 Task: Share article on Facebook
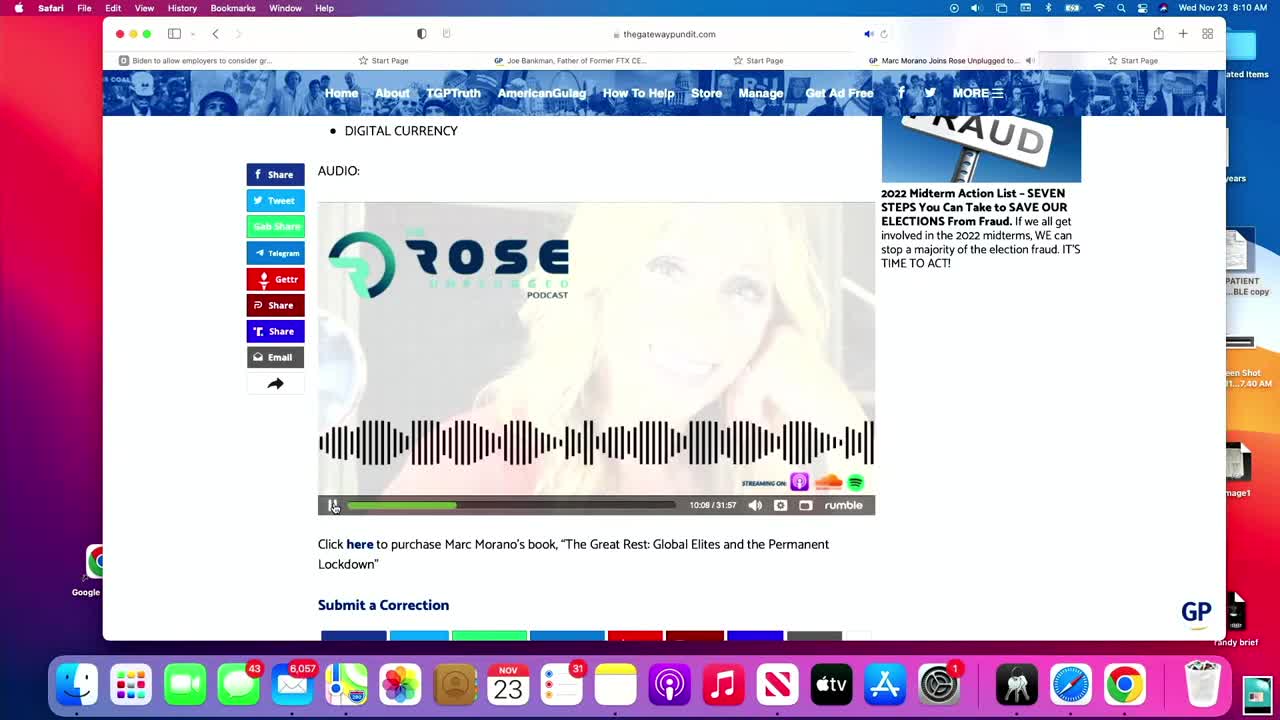pos(275,174)
